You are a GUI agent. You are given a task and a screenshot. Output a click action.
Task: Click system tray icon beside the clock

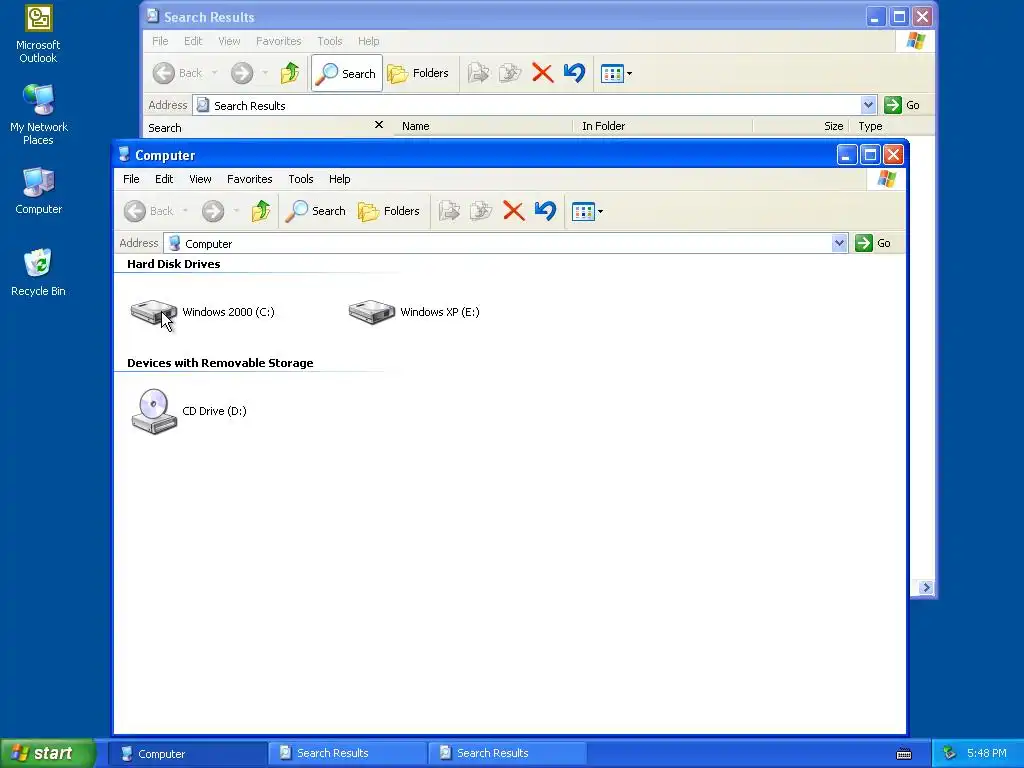click(x=950, y=753)
